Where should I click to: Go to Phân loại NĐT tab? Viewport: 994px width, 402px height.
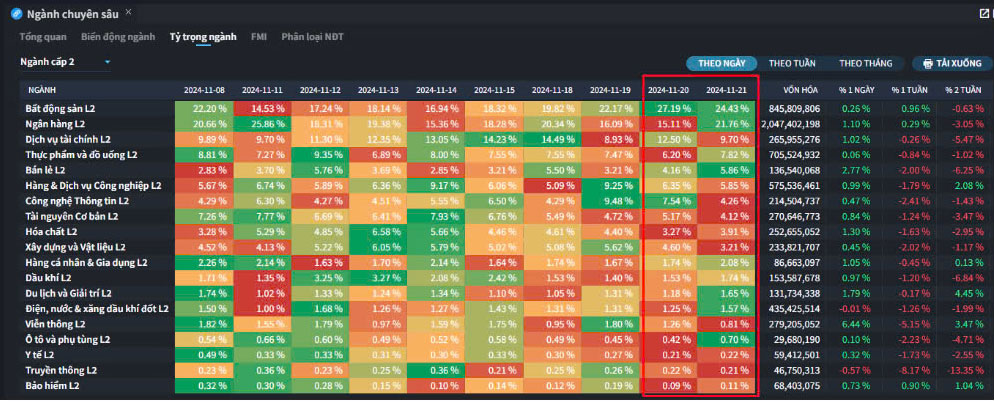[313, 36]
